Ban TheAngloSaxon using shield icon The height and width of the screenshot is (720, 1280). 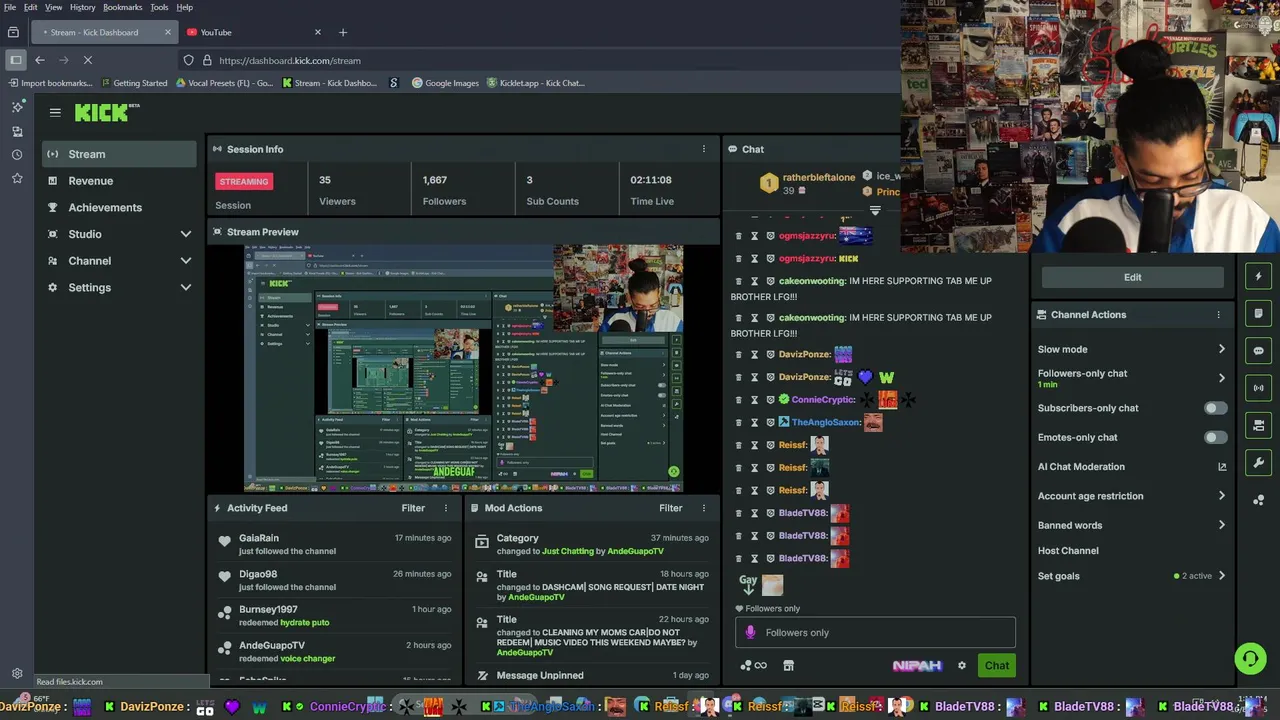(x=770, y=422)
